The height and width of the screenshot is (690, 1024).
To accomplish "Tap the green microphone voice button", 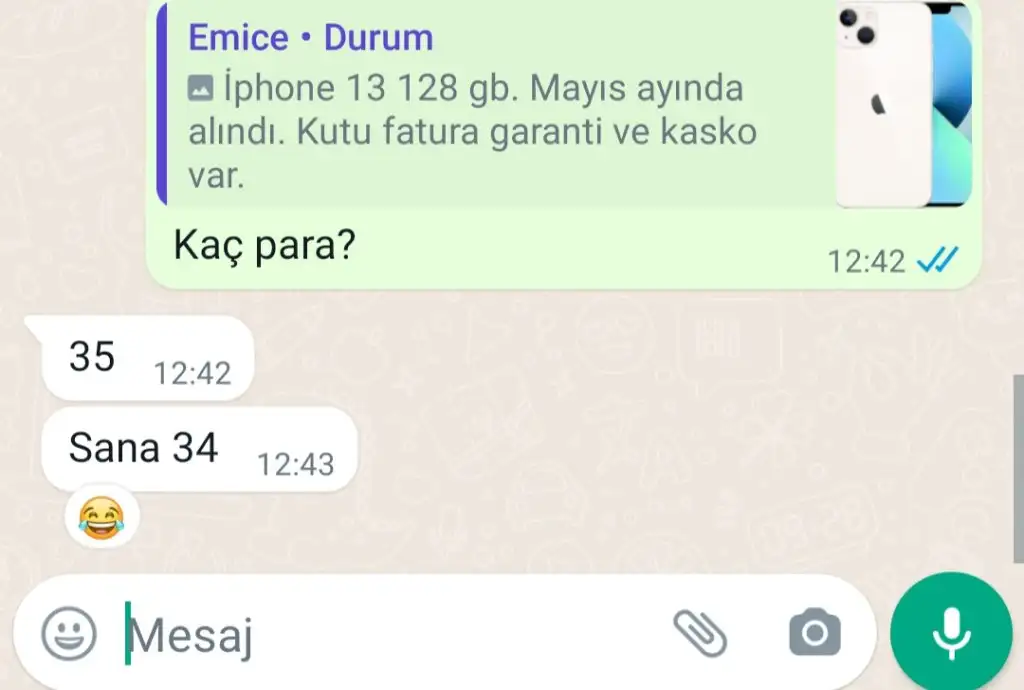I will click(951, 633).
